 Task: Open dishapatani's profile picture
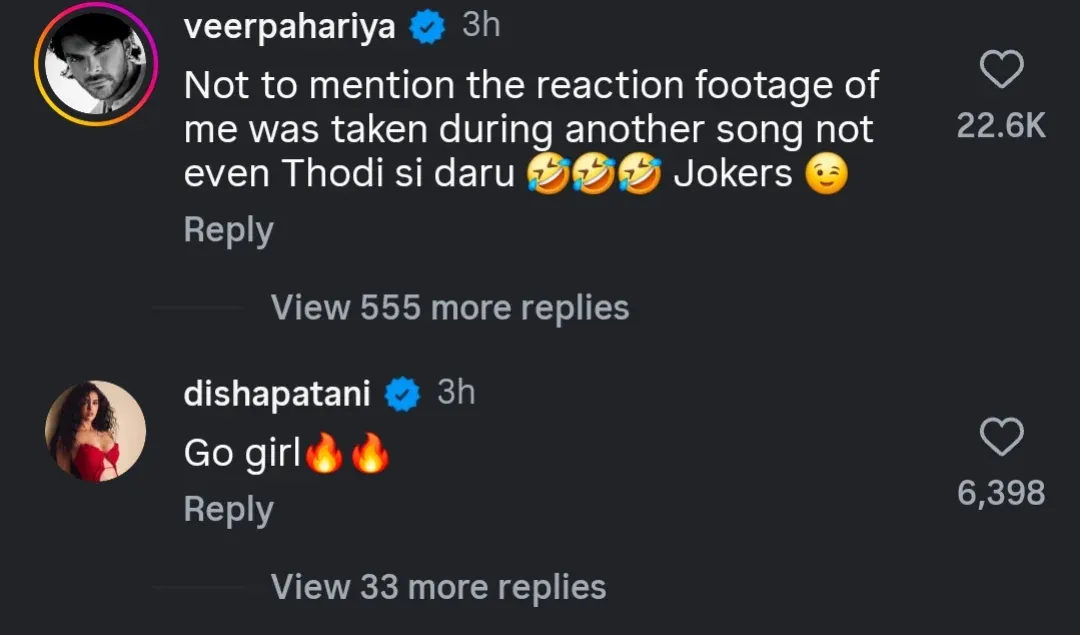coord(96,431)
